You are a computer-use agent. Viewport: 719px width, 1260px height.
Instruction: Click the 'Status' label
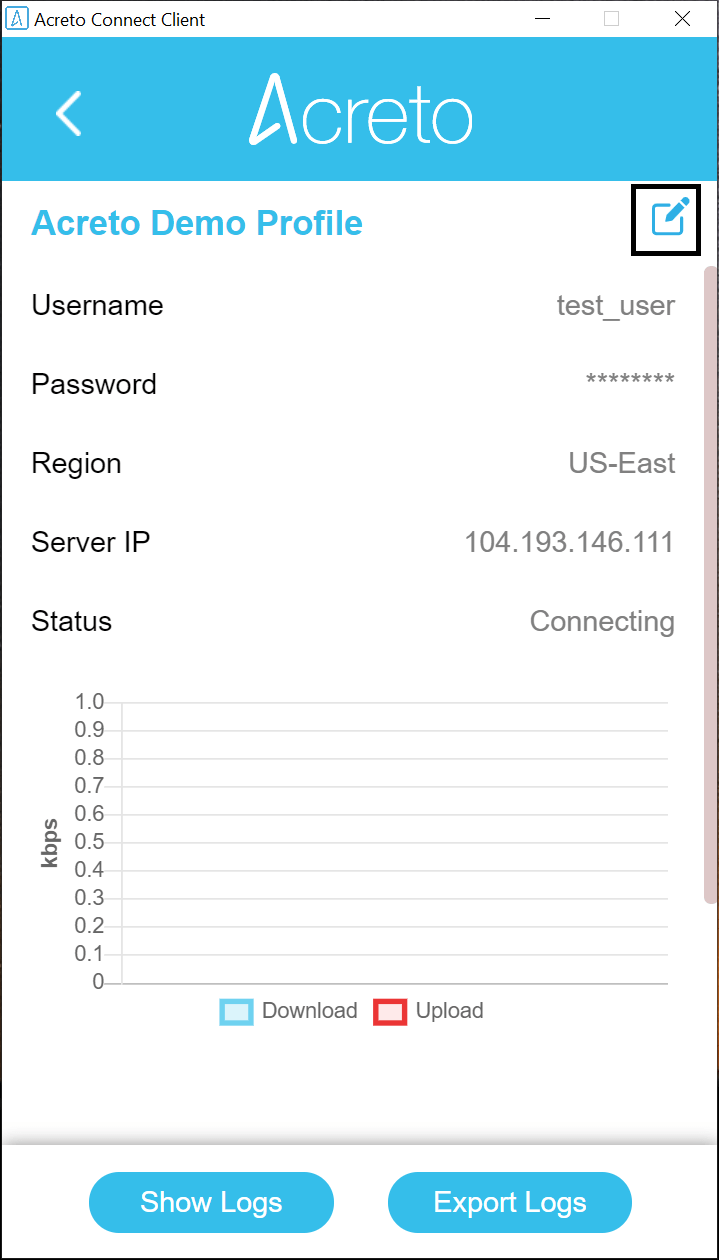[x=72, y=621]
